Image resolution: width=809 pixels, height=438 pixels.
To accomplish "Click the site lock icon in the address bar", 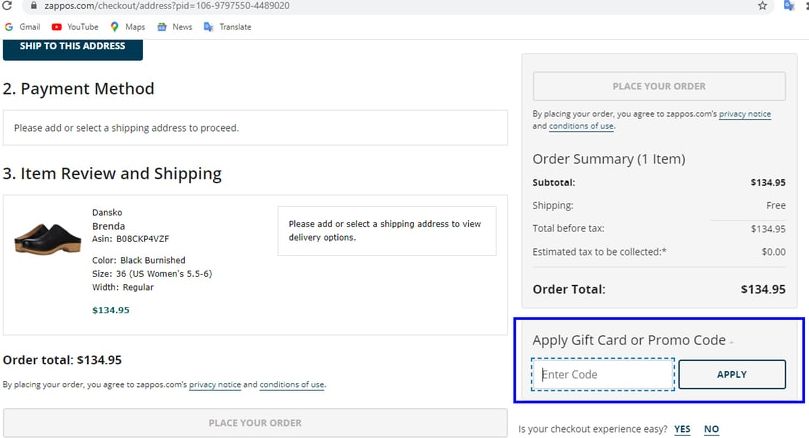I will pyautogui.click(x=34, y=6).
